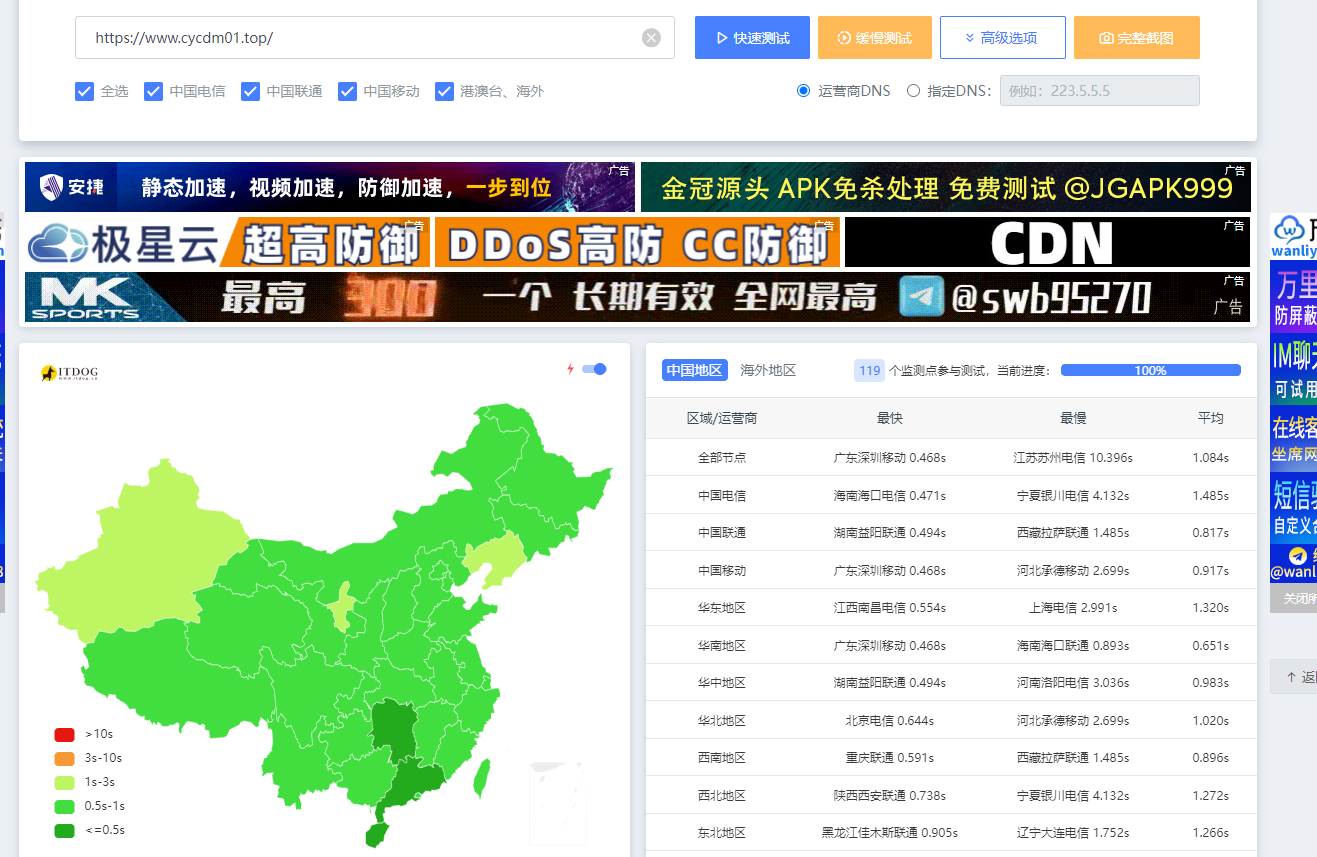
Task: Clear the URL input with the X icon
Action: (x=651, y=38)
